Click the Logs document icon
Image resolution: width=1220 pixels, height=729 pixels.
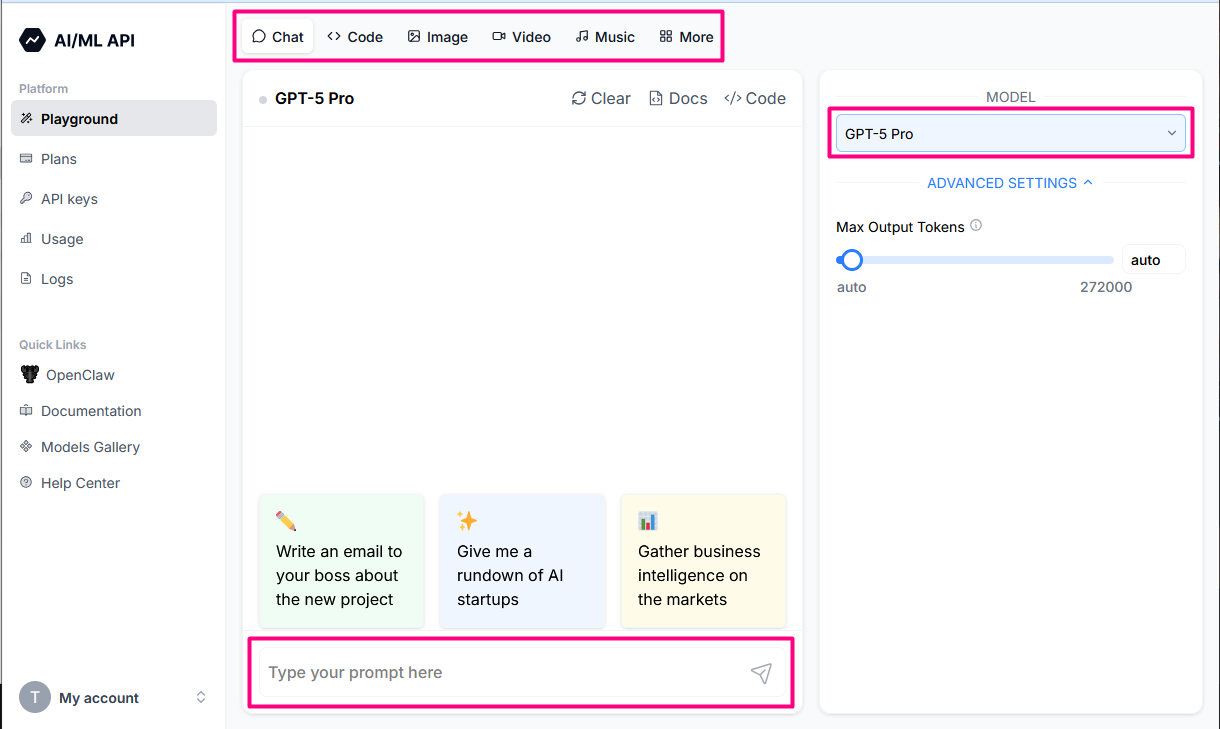pos(27,279)
